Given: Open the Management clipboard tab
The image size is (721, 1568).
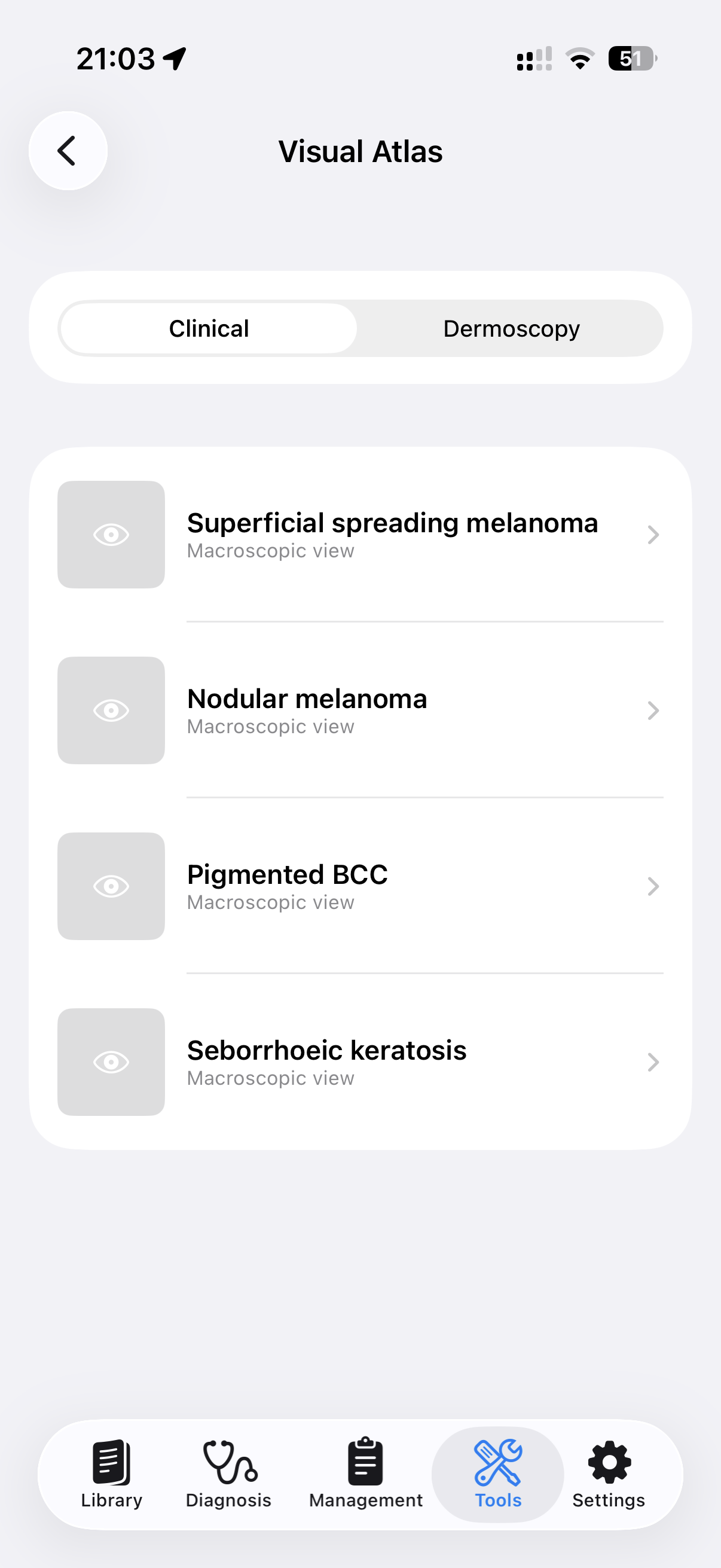Looking at the screenshot, I should (366, 1473).
